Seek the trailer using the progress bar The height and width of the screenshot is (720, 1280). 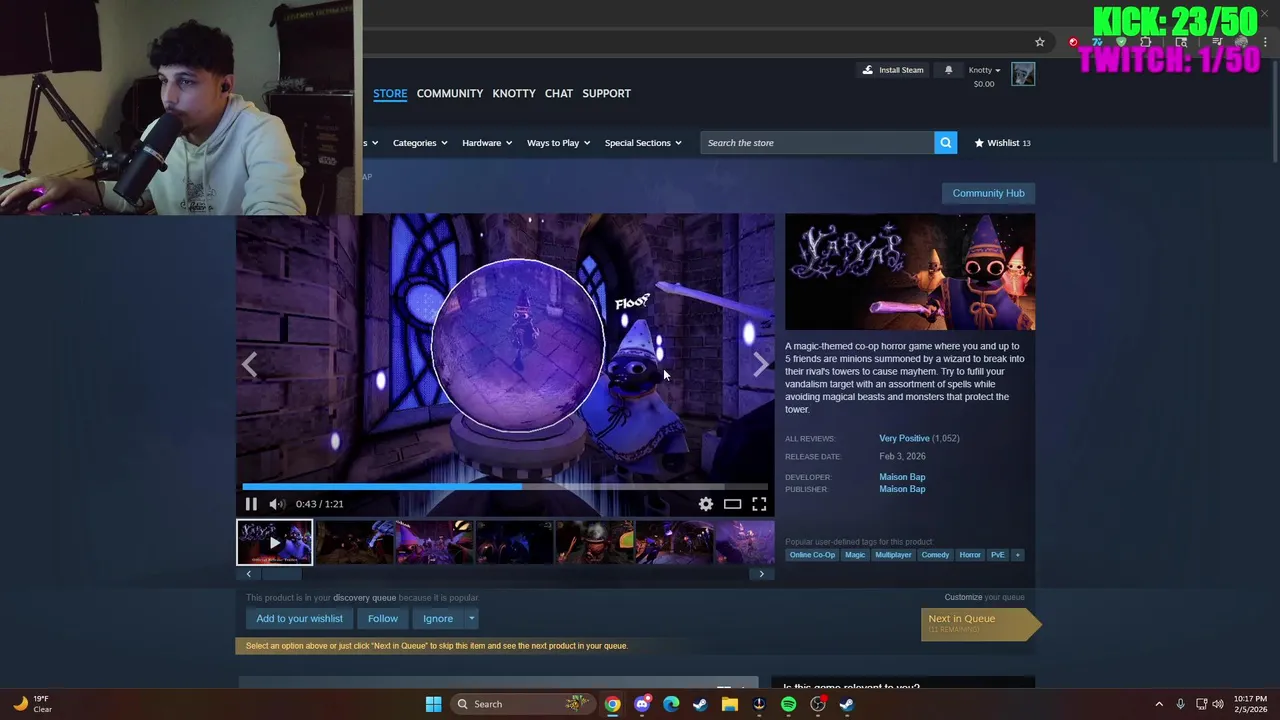[x=505, y=487]
